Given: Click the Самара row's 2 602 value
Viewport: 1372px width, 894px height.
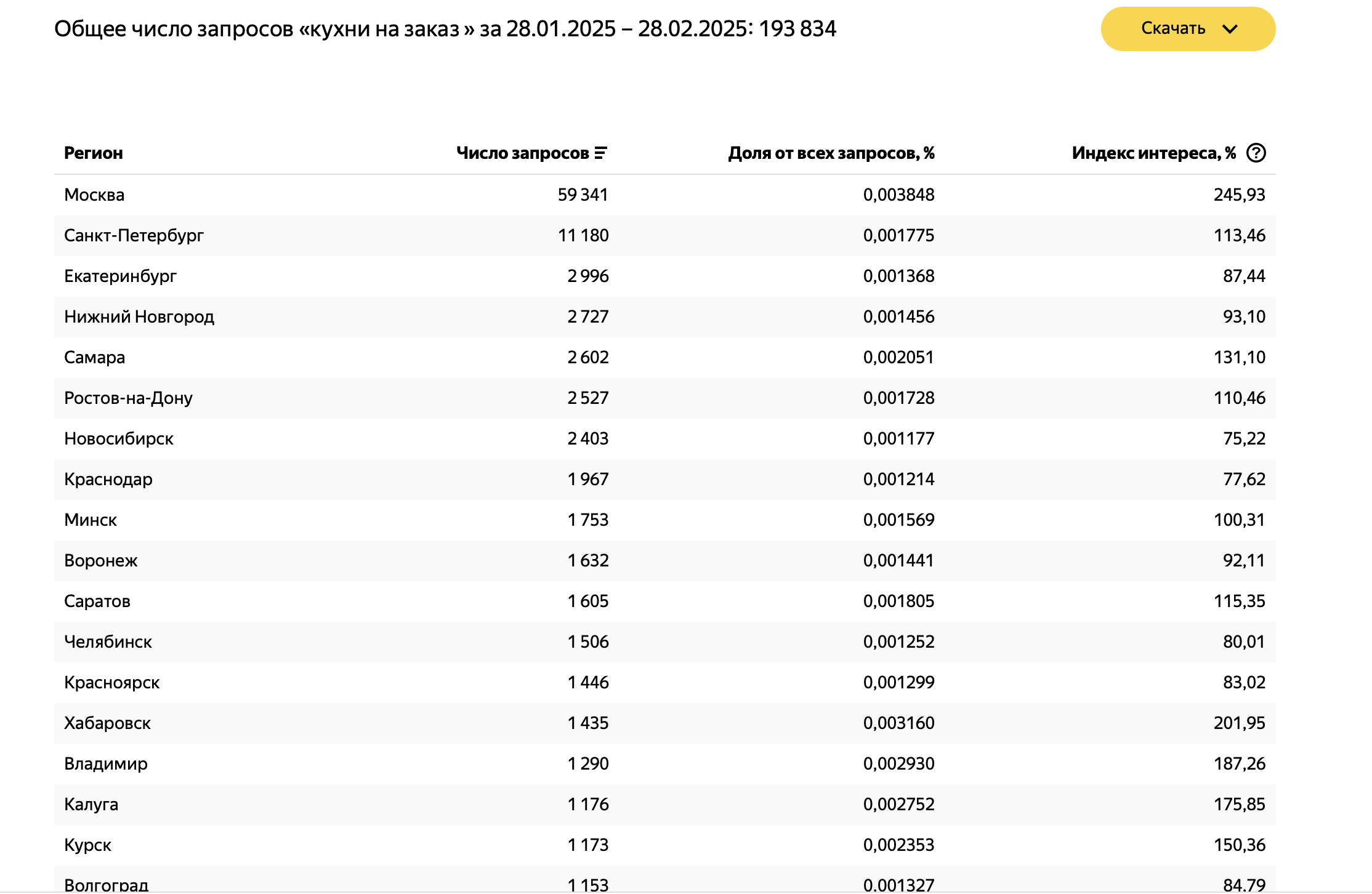Looking at the screenshot, I should 587,357.
